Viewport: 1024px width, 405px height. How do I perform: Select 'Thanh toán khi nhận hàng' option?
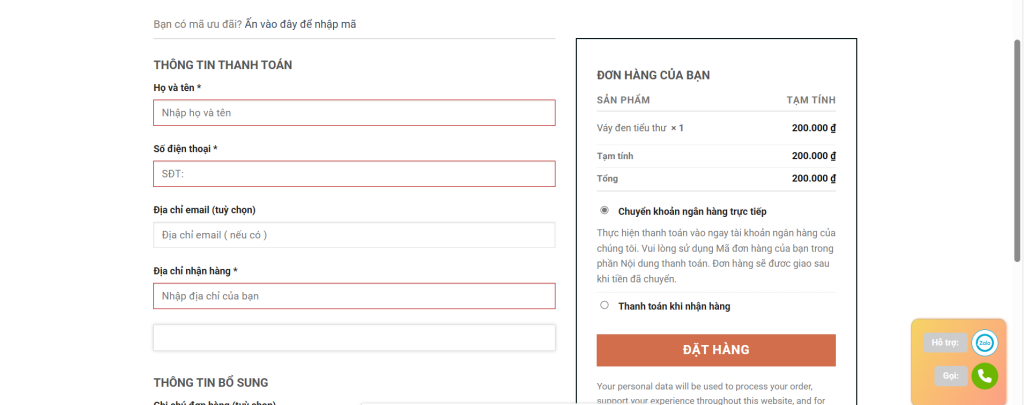point(604,305)
